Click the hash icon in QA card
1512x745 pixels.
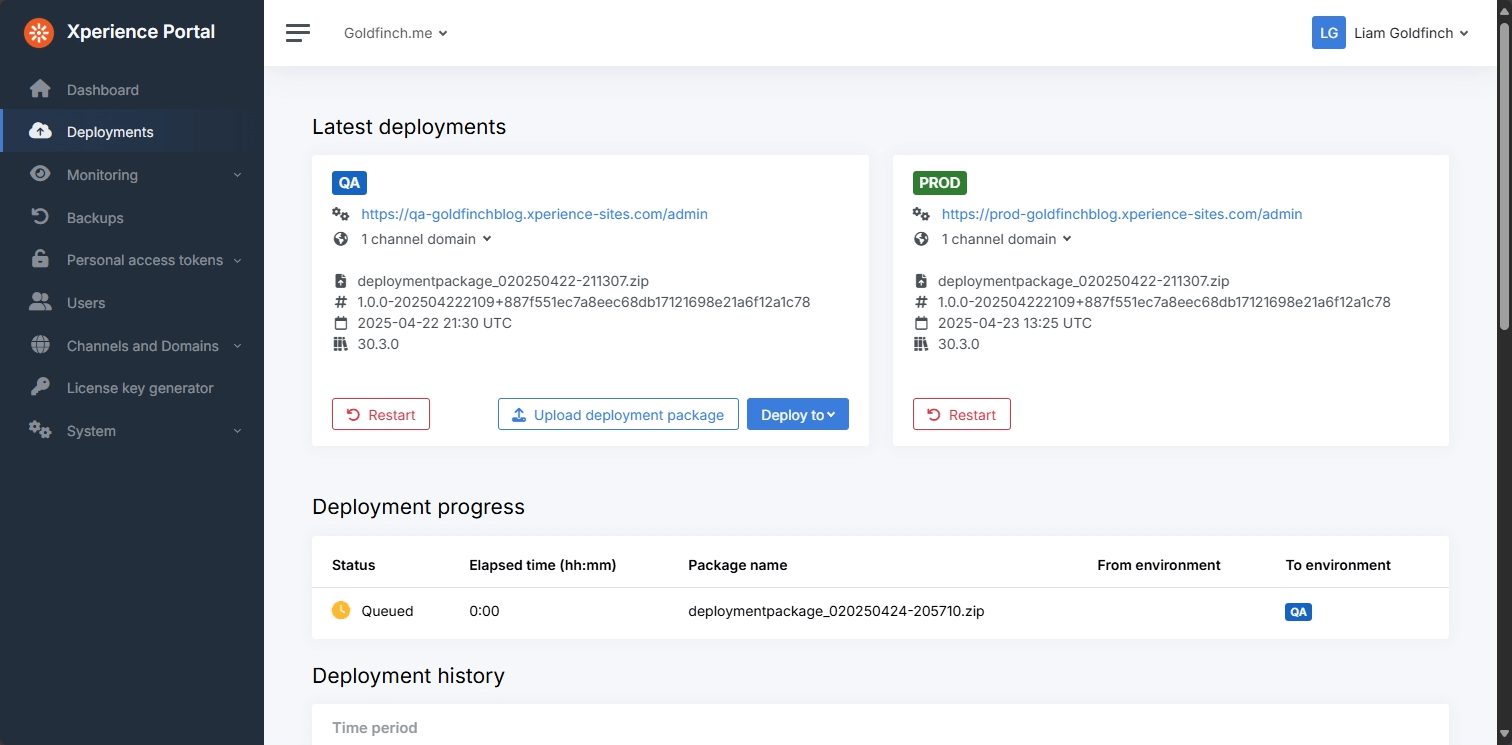341,302
